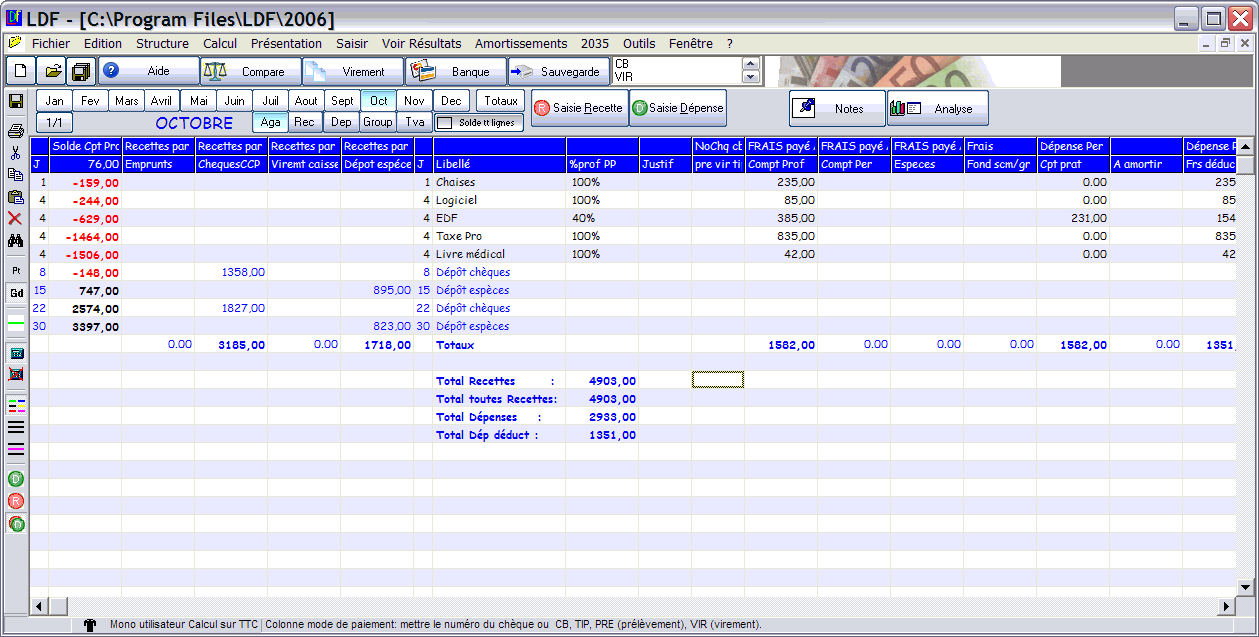
Task: Open the Structure menu
Action: pos(162,44)
